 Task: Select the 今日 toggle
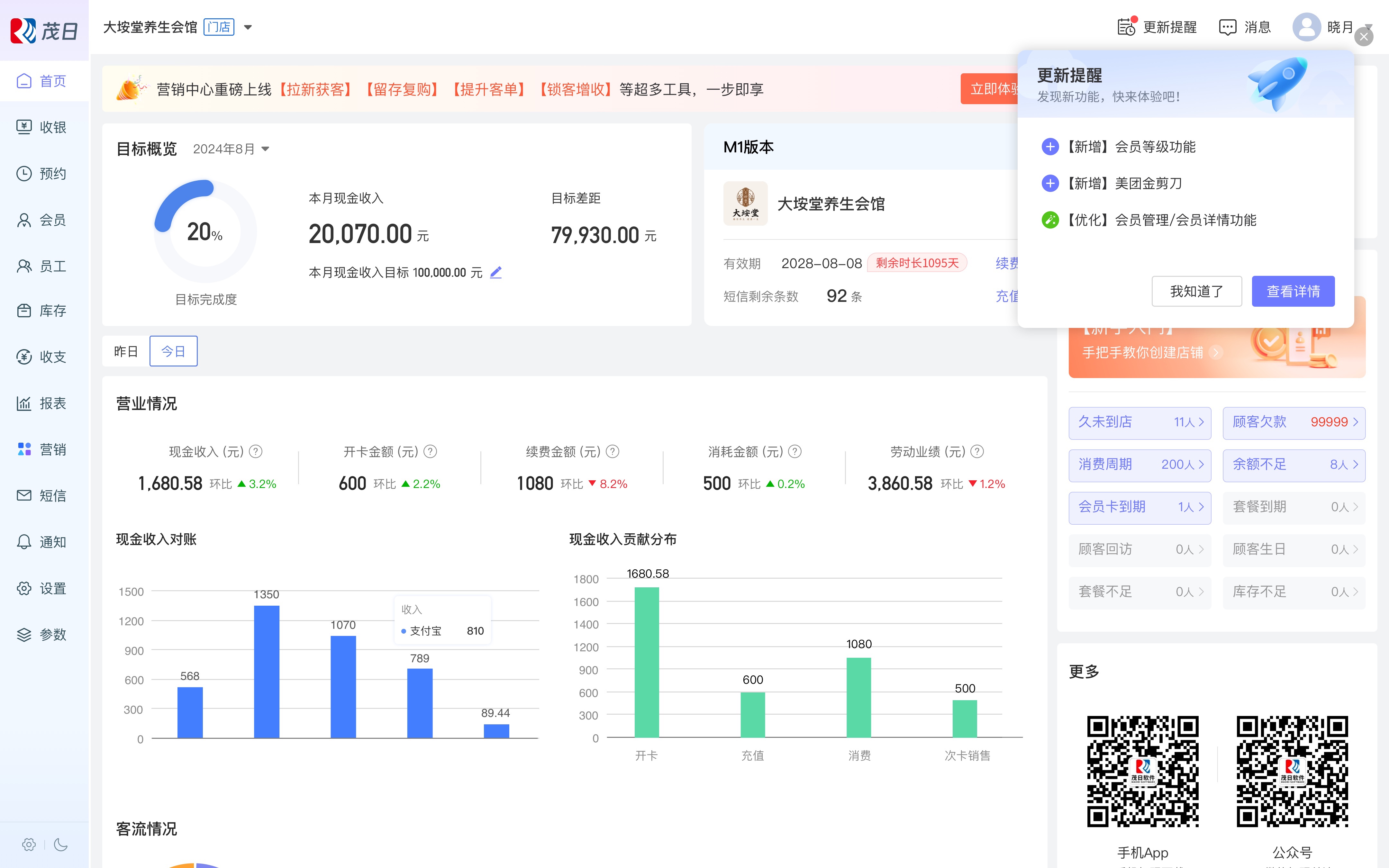173,351
